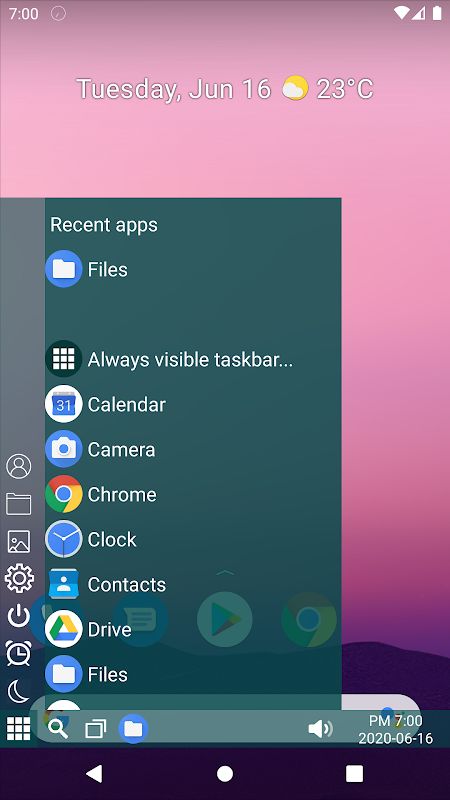Tap the power icon in left sidebar
This screenshot has height=800, width=450.
(x=19, y=616)
